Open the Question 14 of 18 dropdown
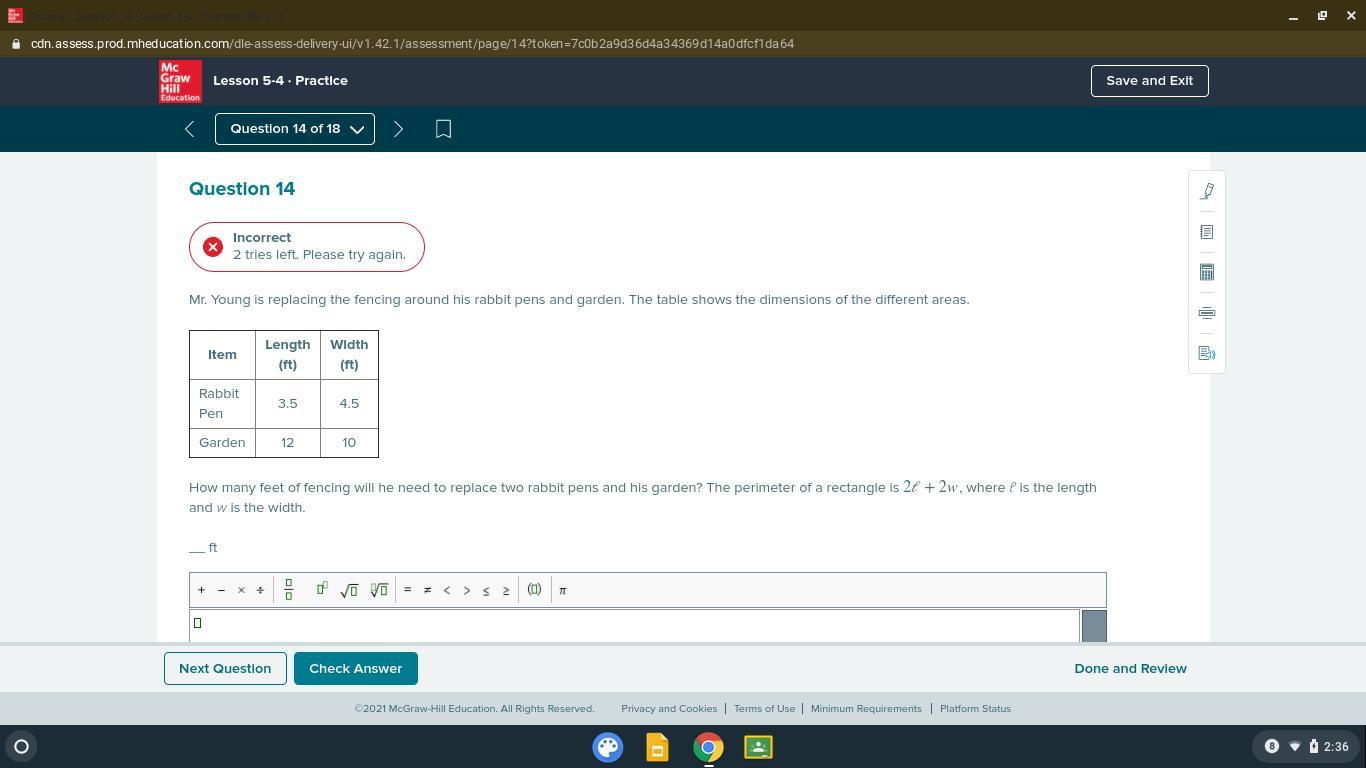 point(295,129)
